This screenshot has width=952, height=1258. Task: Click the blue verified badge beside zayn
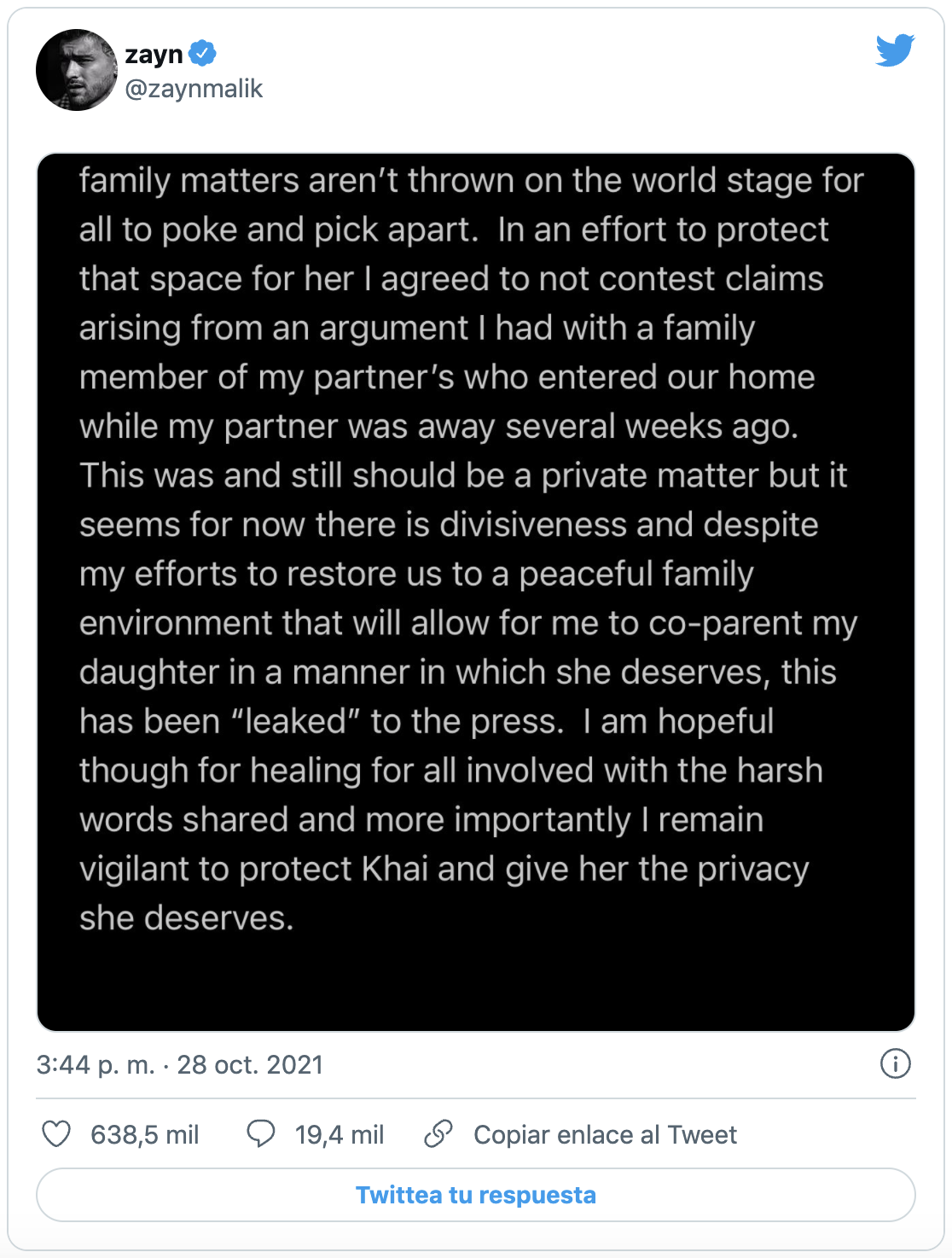click(202, 54)
